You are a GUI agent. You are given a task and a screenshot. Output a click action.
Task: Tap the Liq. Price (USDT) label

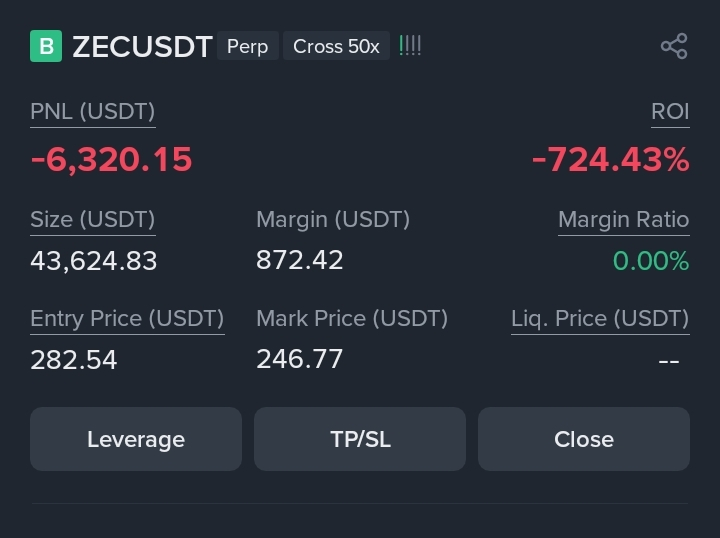[600, 319]
